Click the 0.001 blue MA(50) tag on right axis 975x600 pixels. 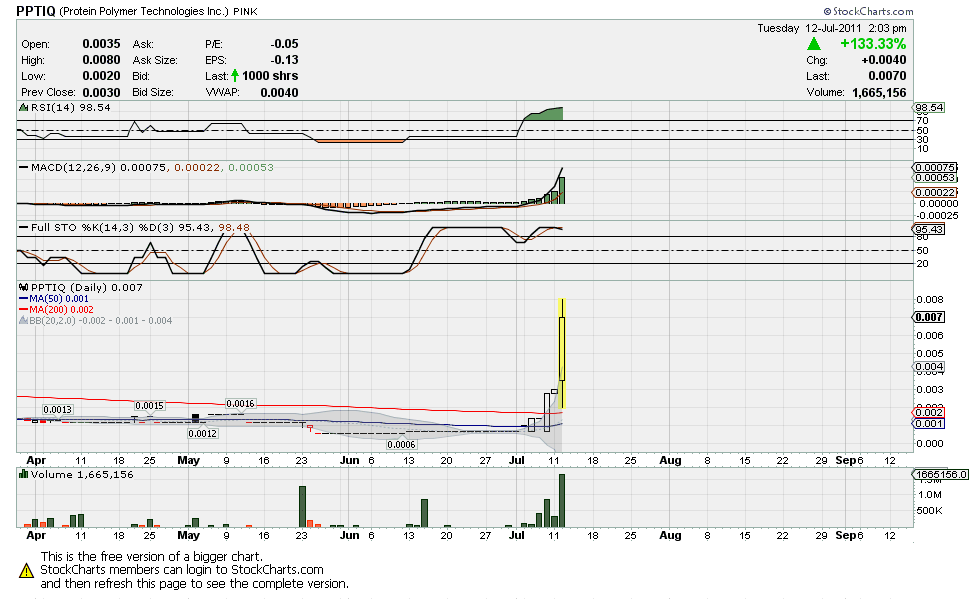[928, 423]
